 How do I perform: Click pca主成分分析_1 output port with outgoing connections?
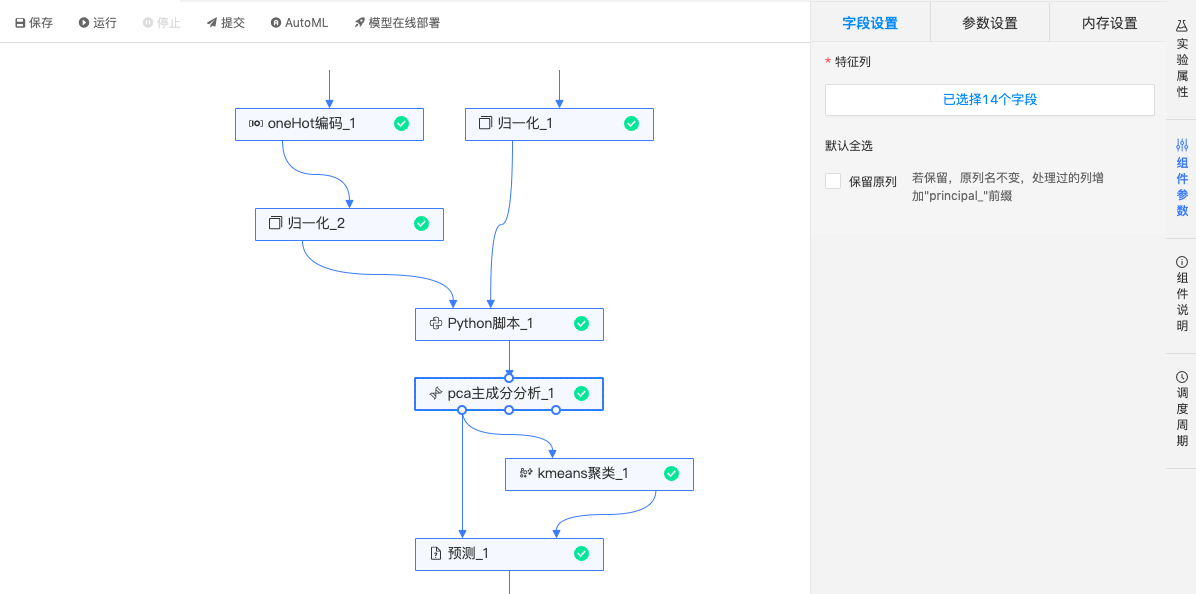[x=462, y=410]
